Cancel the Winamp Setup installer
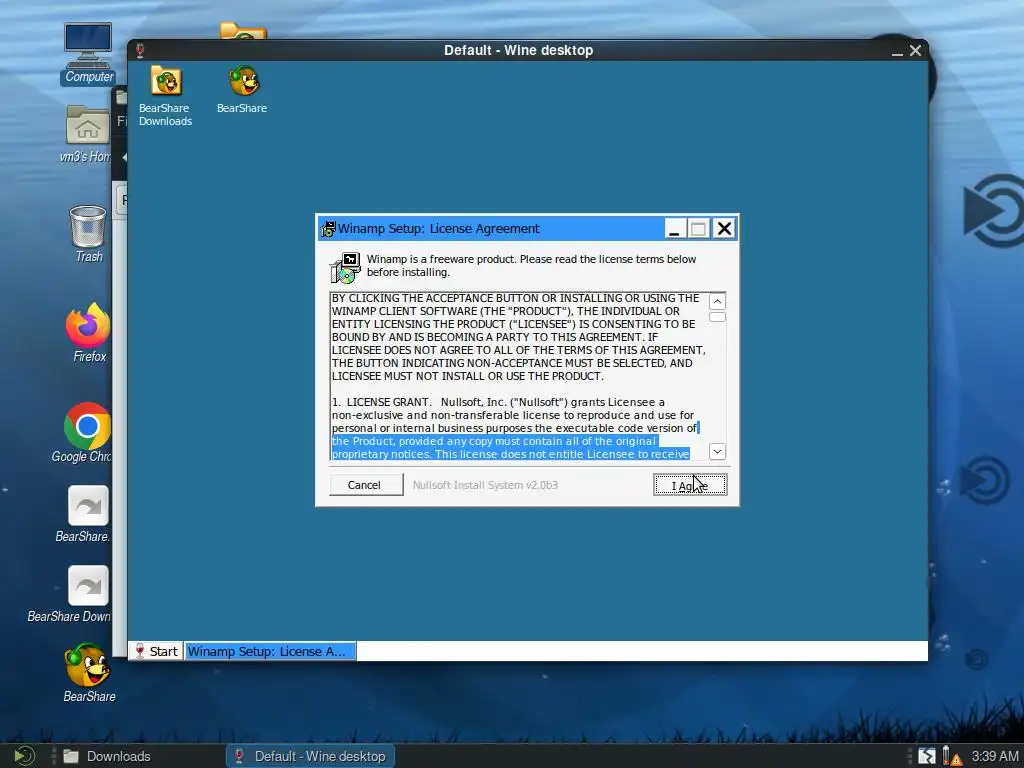 pos(366,485)
